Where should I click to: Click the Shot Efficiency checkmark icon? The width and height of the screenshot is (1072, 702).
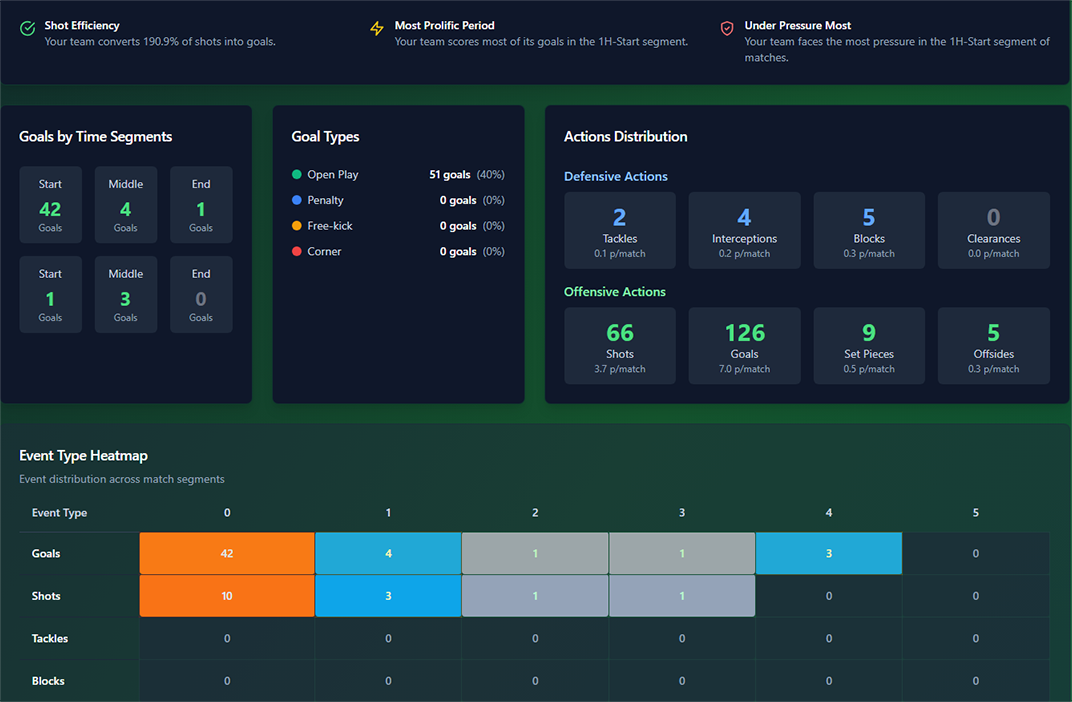pyautogui.click(x=28, y=27)
